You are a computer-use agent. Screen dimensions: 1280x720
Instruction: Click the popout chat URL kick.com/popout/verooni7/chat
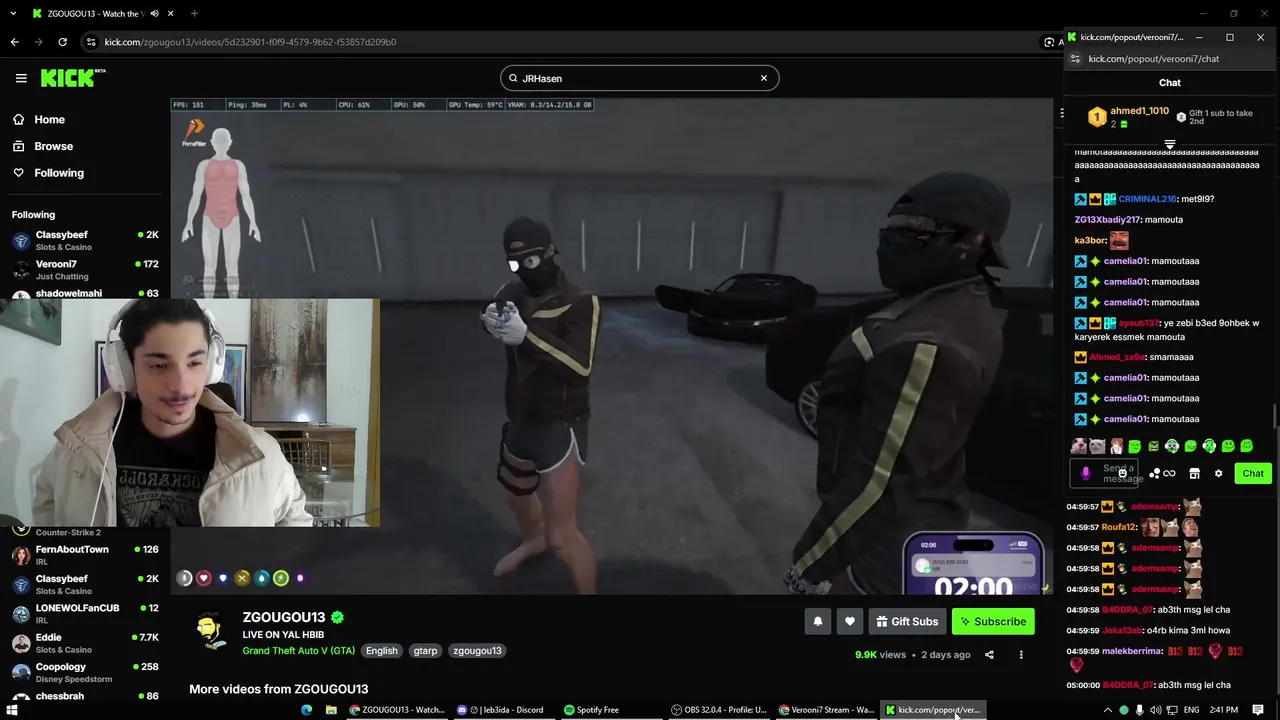(x=1153, y=59)
